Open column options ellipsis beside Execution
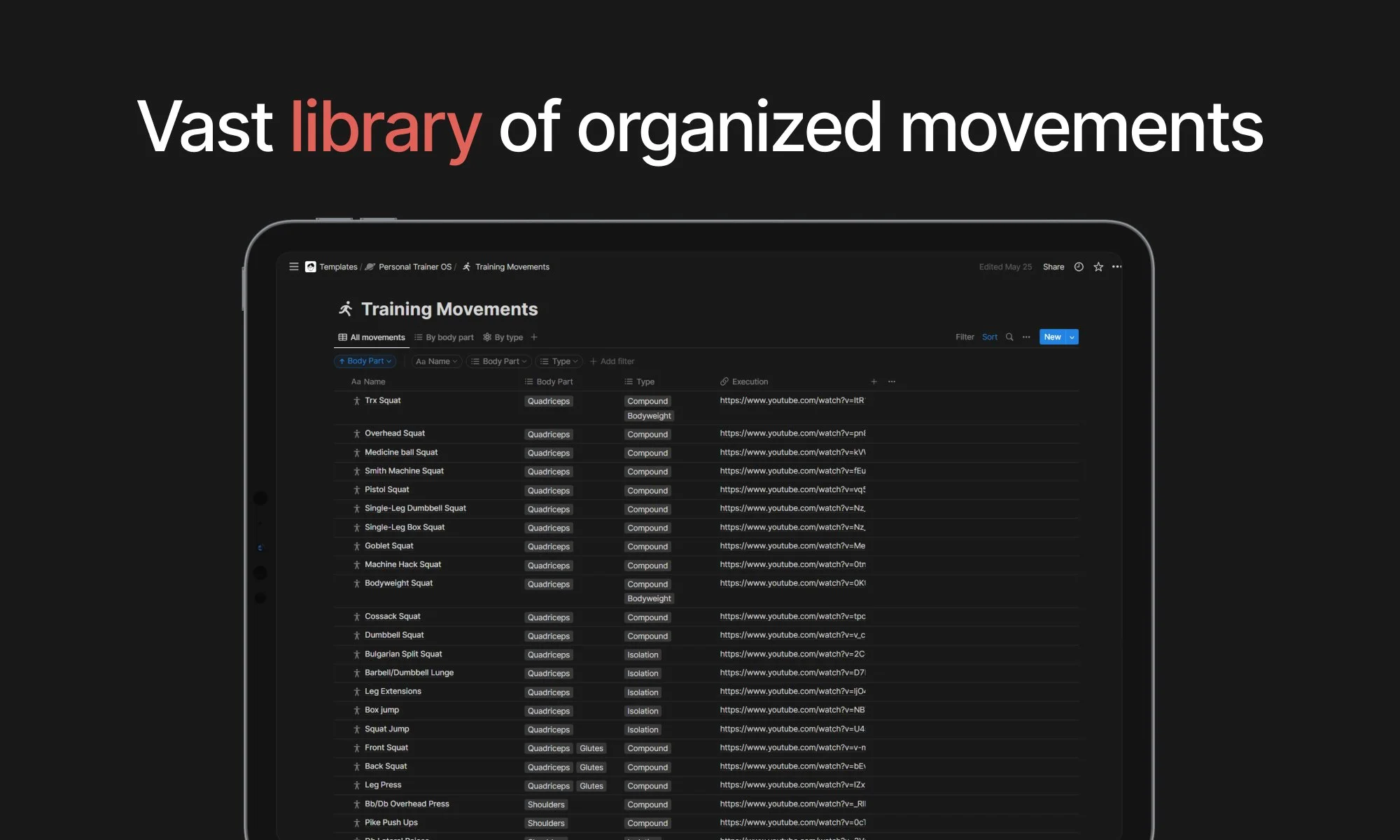 pos(892,381)
